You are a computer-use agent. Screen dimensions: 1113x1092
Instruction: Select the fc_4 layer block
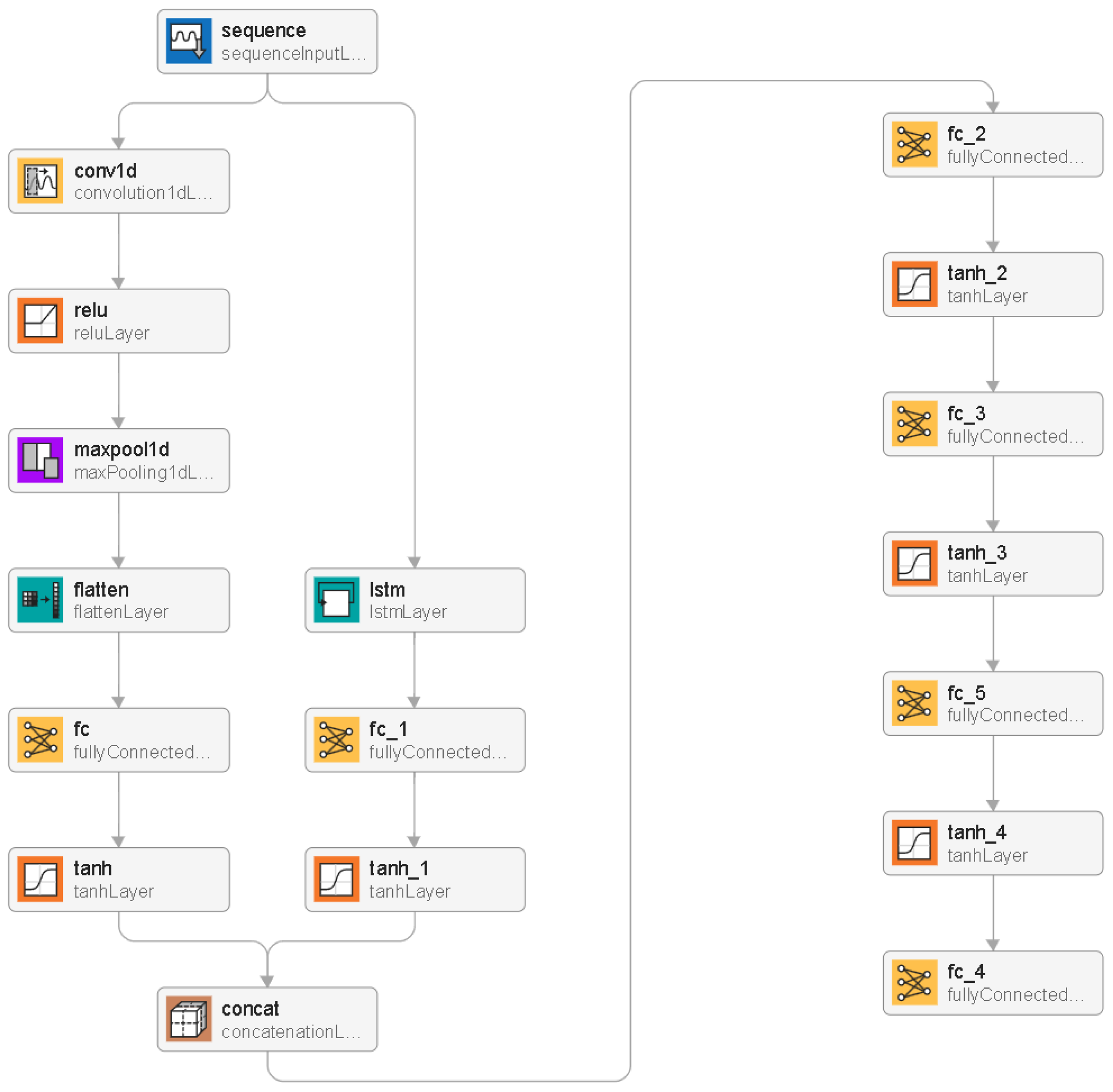993,982
